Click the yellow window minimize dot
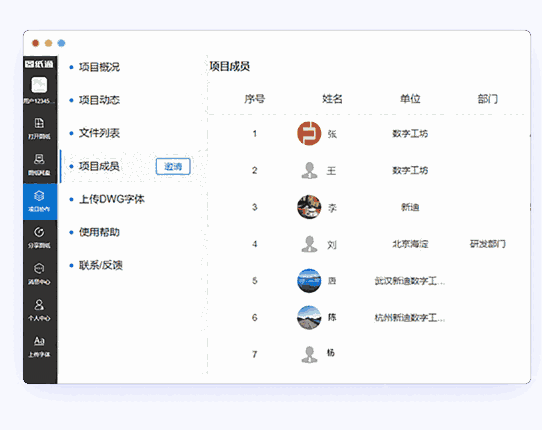The height and width of the screenshot is (430, 542). (48, 43)
